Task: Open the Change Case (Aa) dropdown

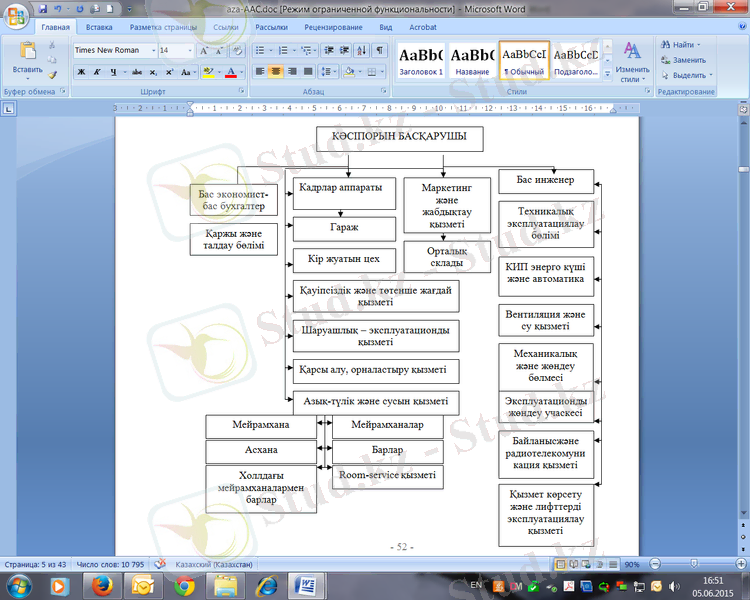Action: coord(189,72)
